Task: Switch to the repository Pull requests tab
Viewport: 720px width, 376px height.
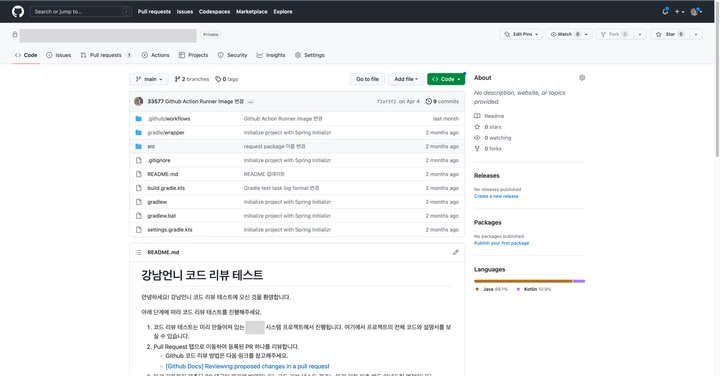Action: (x=106, y=55)
